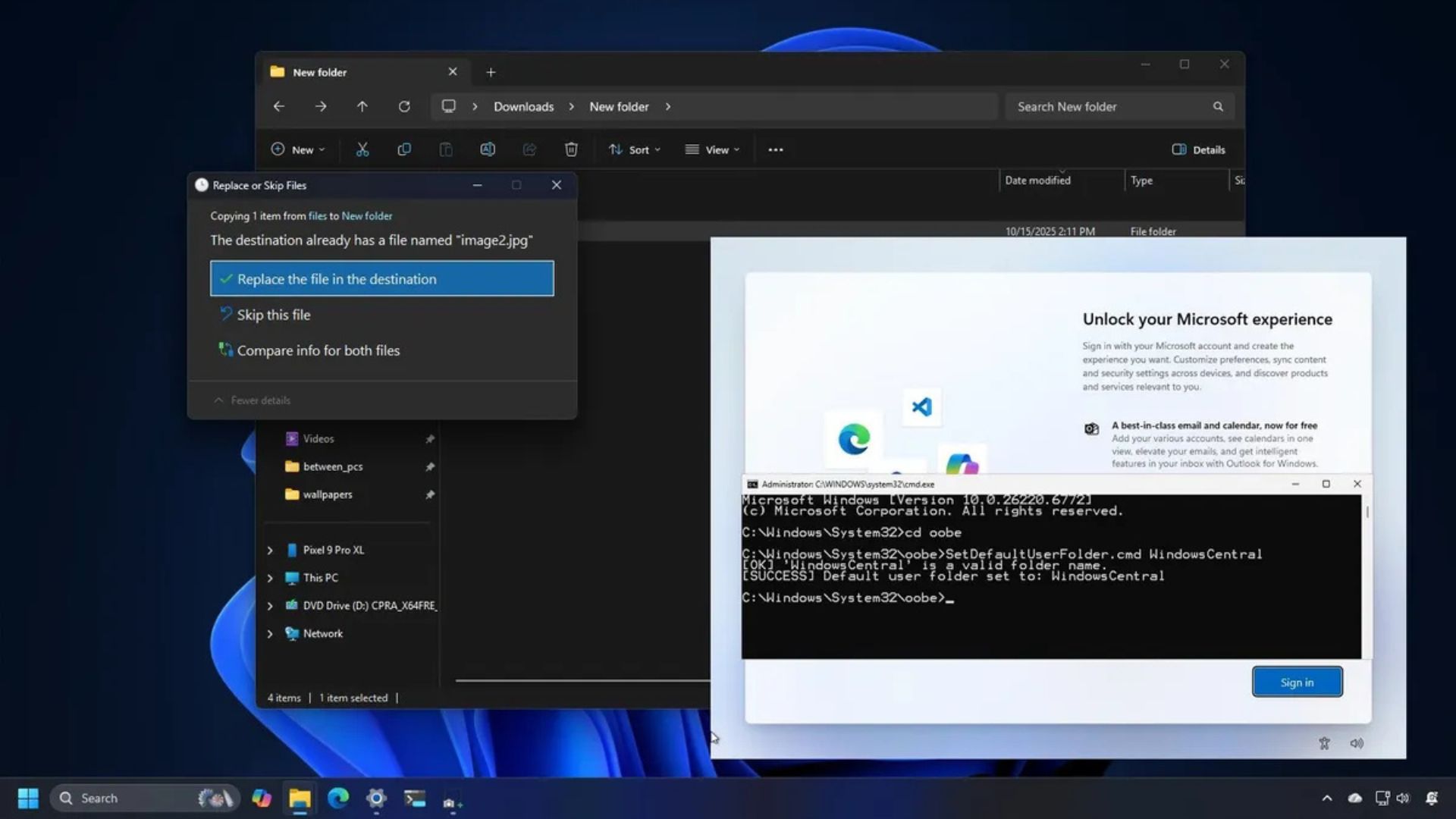The width and height of the screenshot is (1456, 819).
Task: Click the New folder link in copy dialog
Action: pyautogui.click(x=367, y=216)
